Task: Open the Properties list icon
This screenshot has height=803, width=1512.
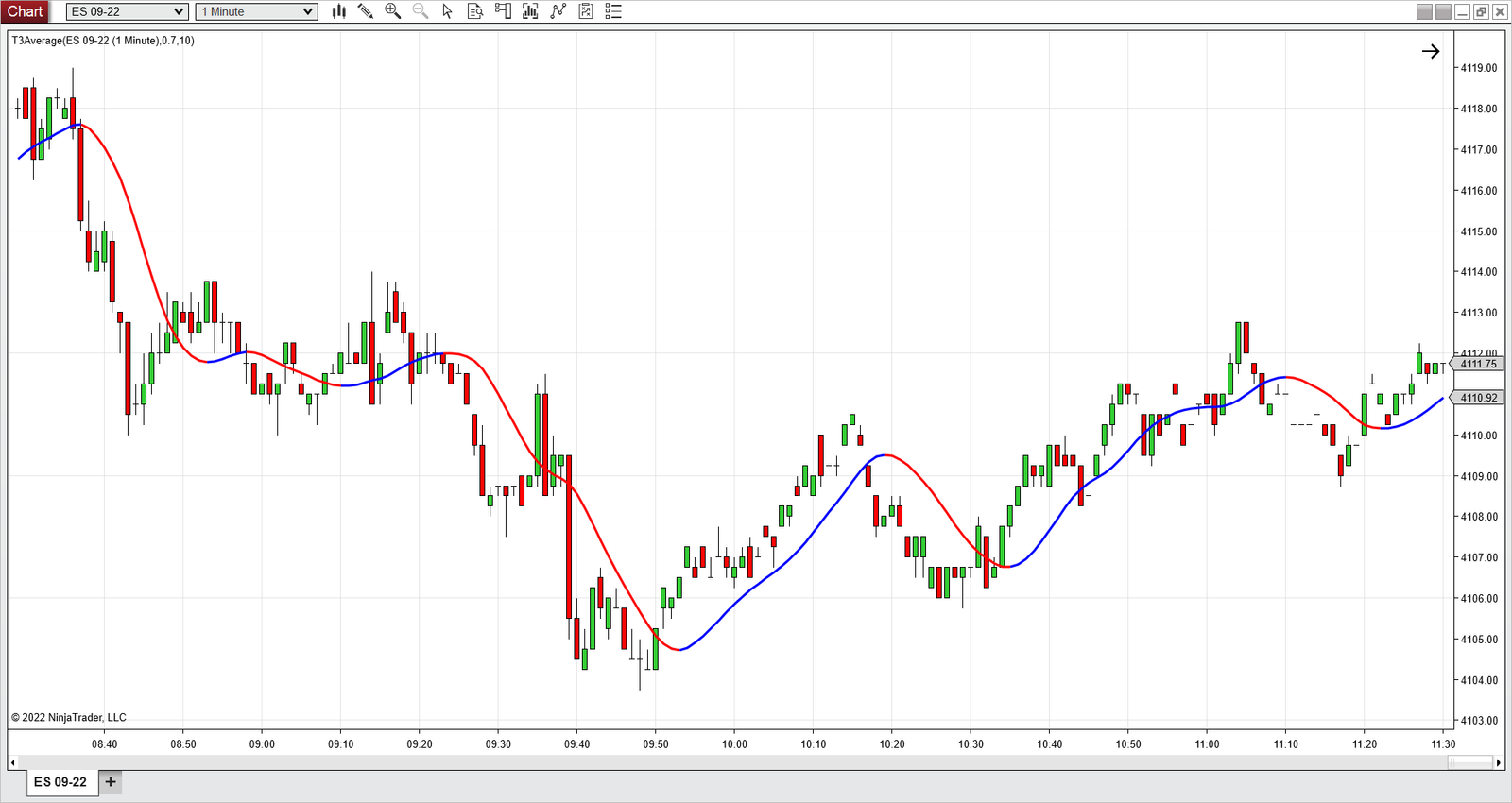Action: point(613,11)
